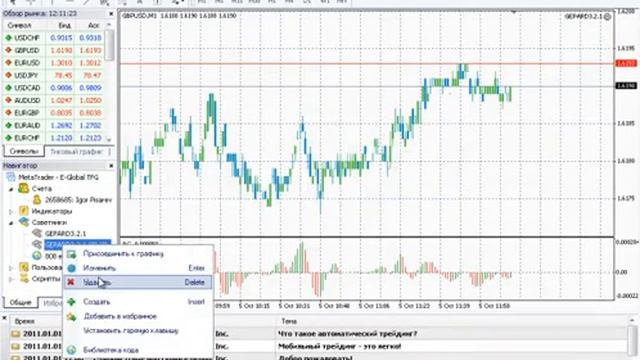Close the Market Watch panel
The image size is (640, 360).
111,13
